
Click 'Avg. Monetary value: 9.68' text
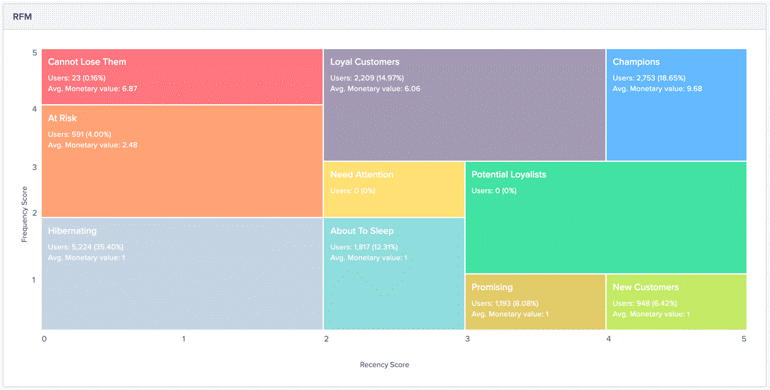point(657,89)
